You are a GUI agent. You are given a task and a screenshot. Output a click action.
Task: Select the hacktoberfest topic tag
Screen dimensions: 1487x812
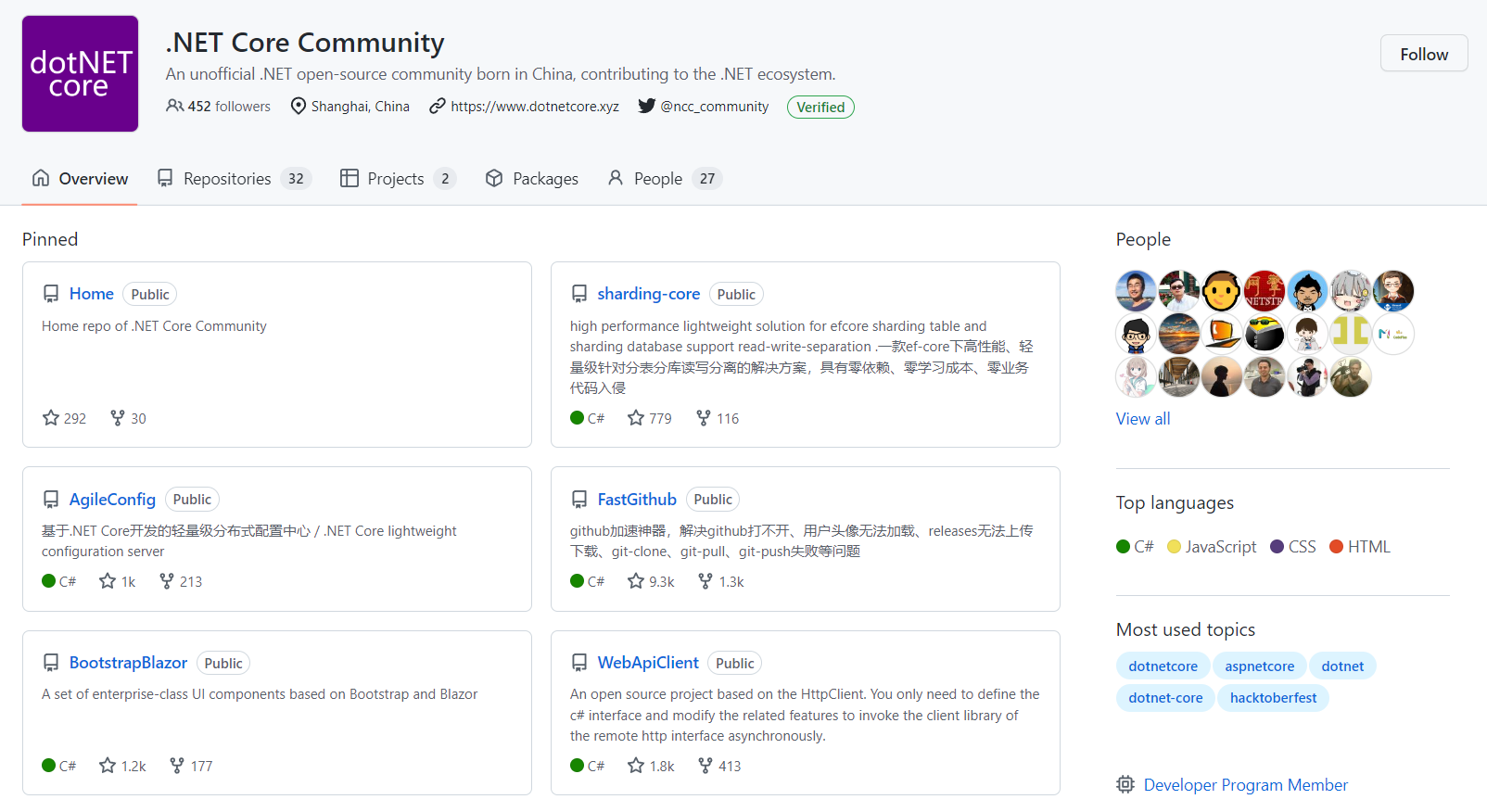1273,698
